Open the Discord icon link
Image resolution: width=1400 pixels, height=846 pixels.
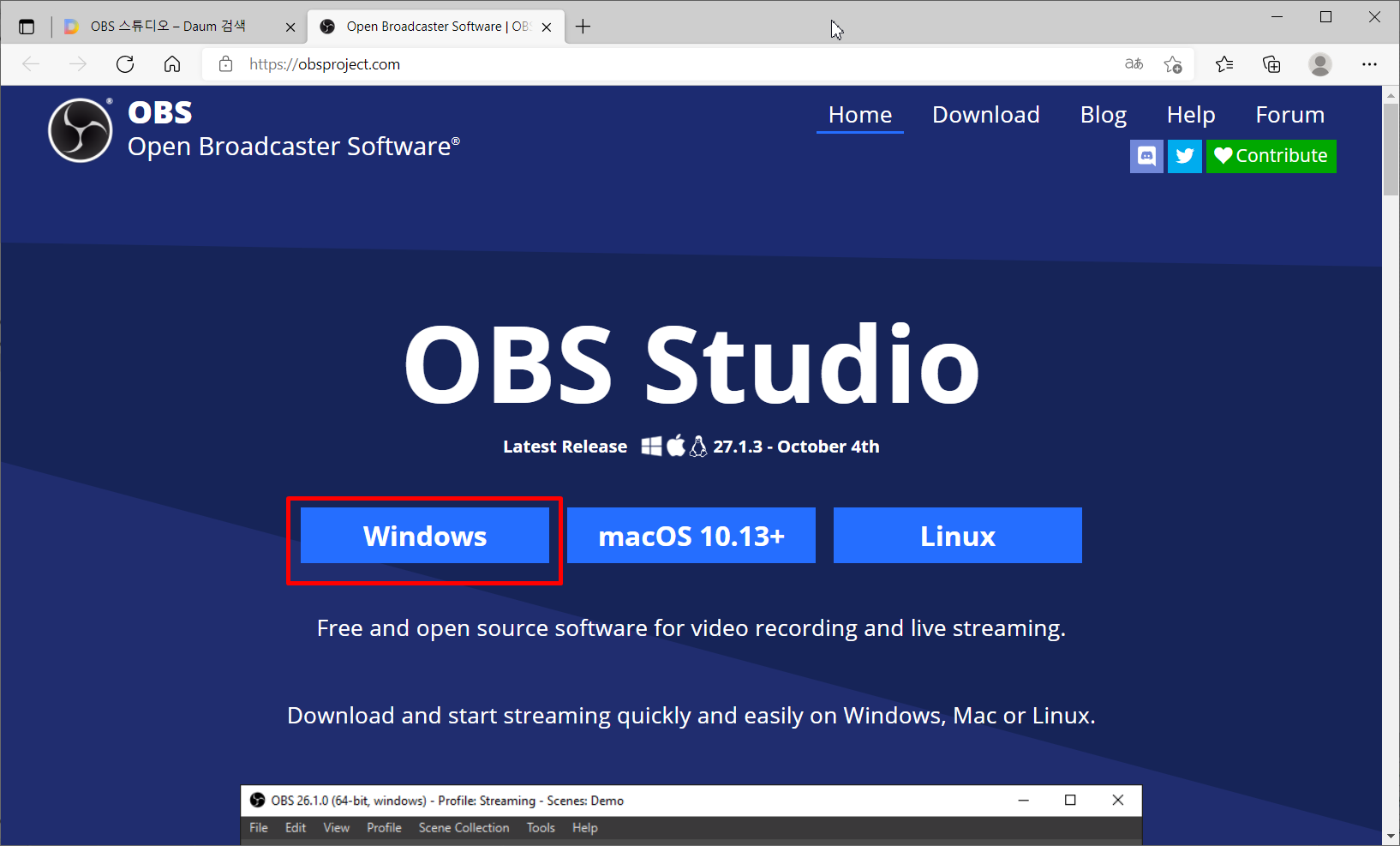pyautogui.click(x=1146, y=156)
